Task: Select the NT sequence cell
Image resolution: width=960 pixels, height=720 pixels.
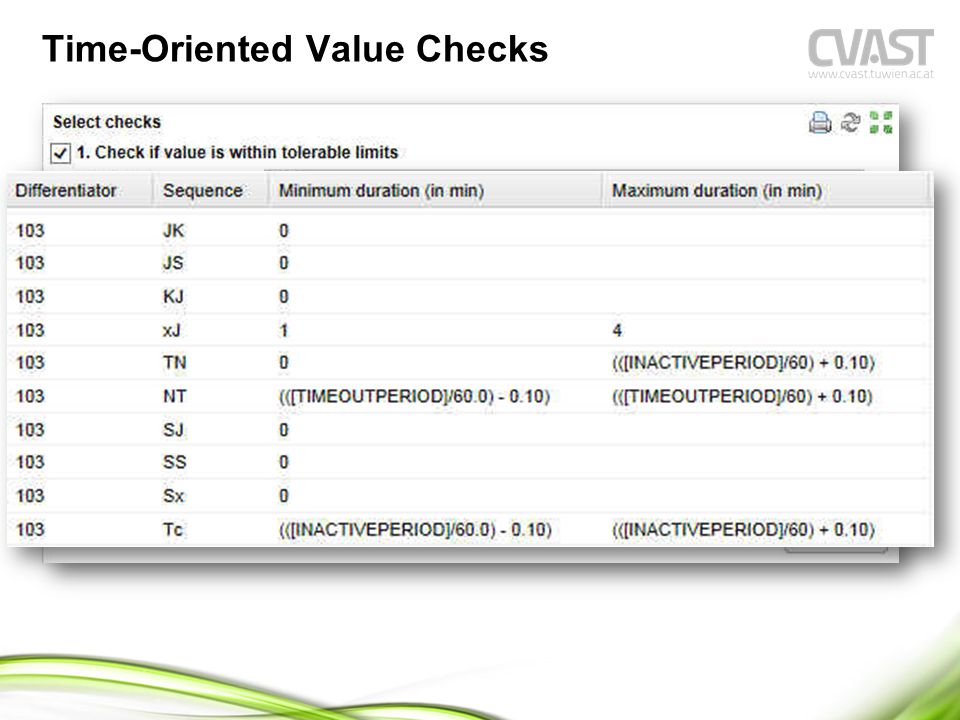Action: pos(174,396)
